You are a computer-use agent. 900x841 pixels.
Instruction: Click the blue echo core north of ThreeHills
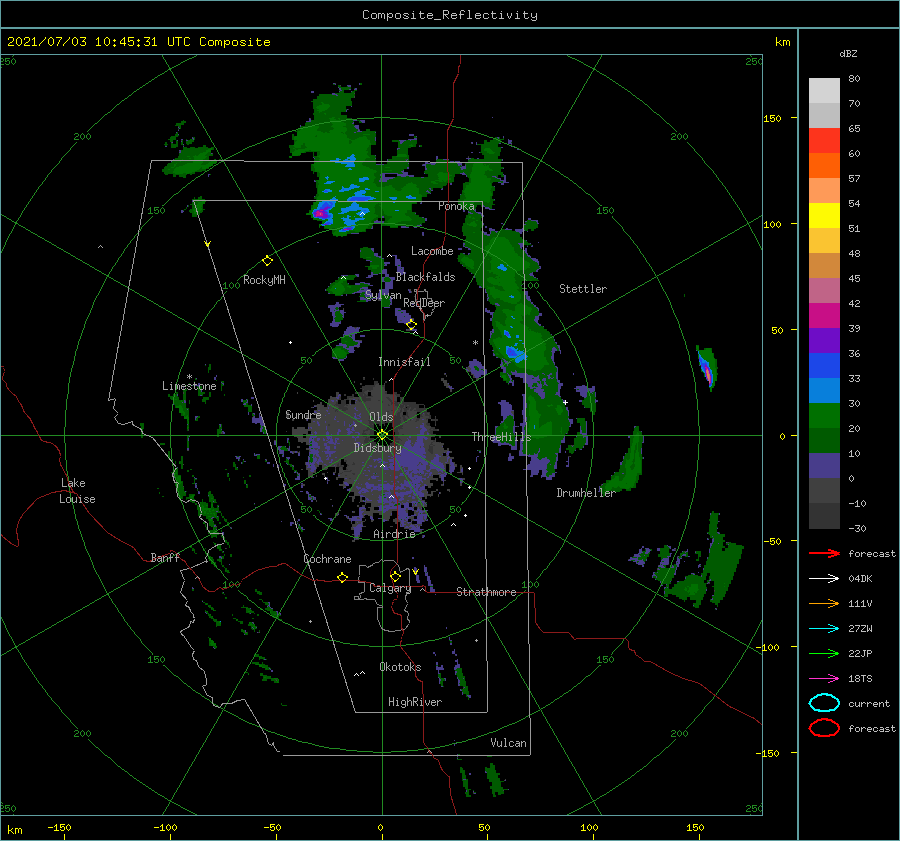[x=514, y=353]
